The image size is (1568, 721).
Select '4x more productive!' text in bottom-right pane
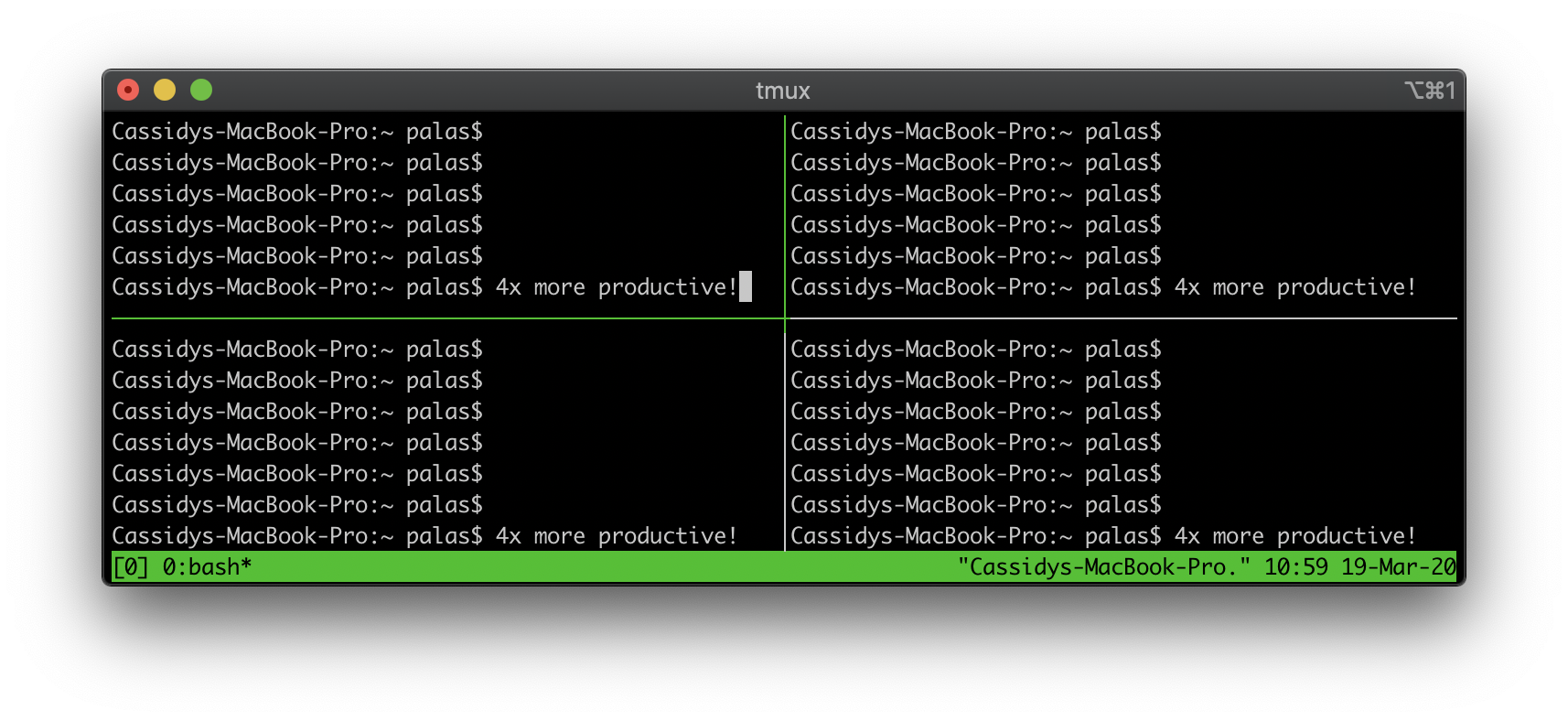coord(1294,536)
